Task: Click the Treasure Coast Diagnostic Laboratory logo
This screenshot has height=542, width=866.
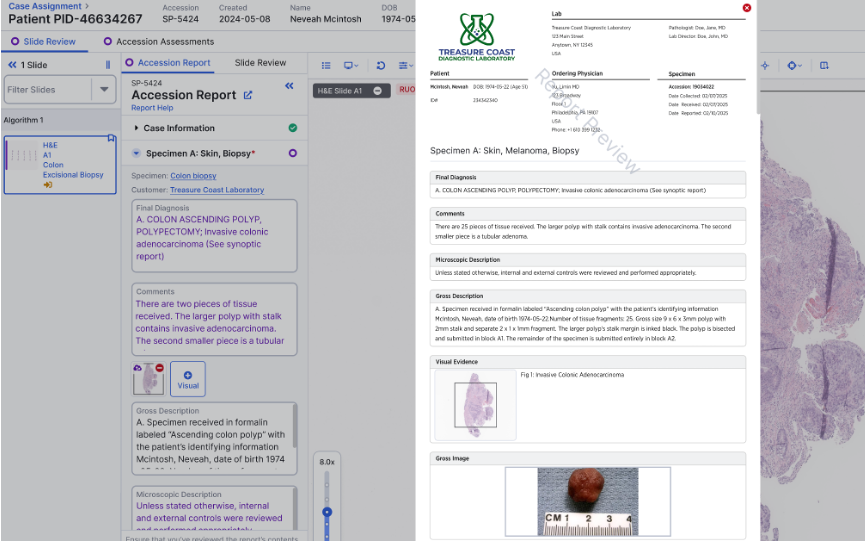Action: click(477, 36)
